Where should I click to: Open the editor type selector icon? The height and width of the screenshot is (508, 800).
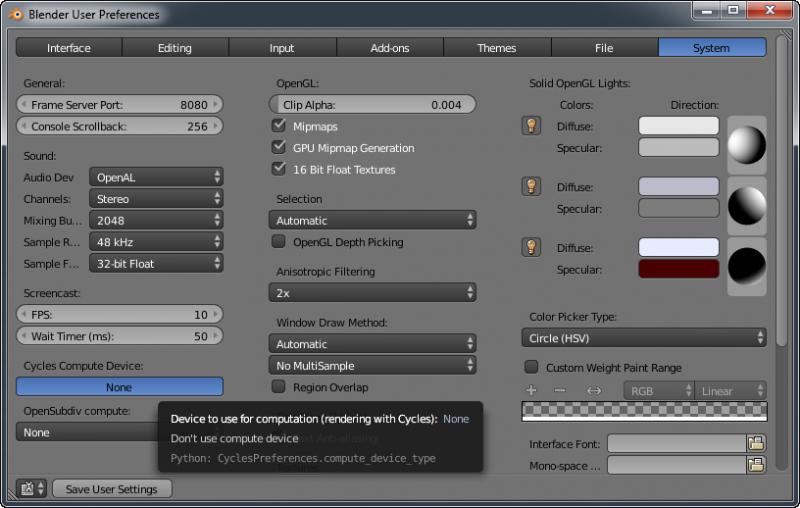coord(31,489)
